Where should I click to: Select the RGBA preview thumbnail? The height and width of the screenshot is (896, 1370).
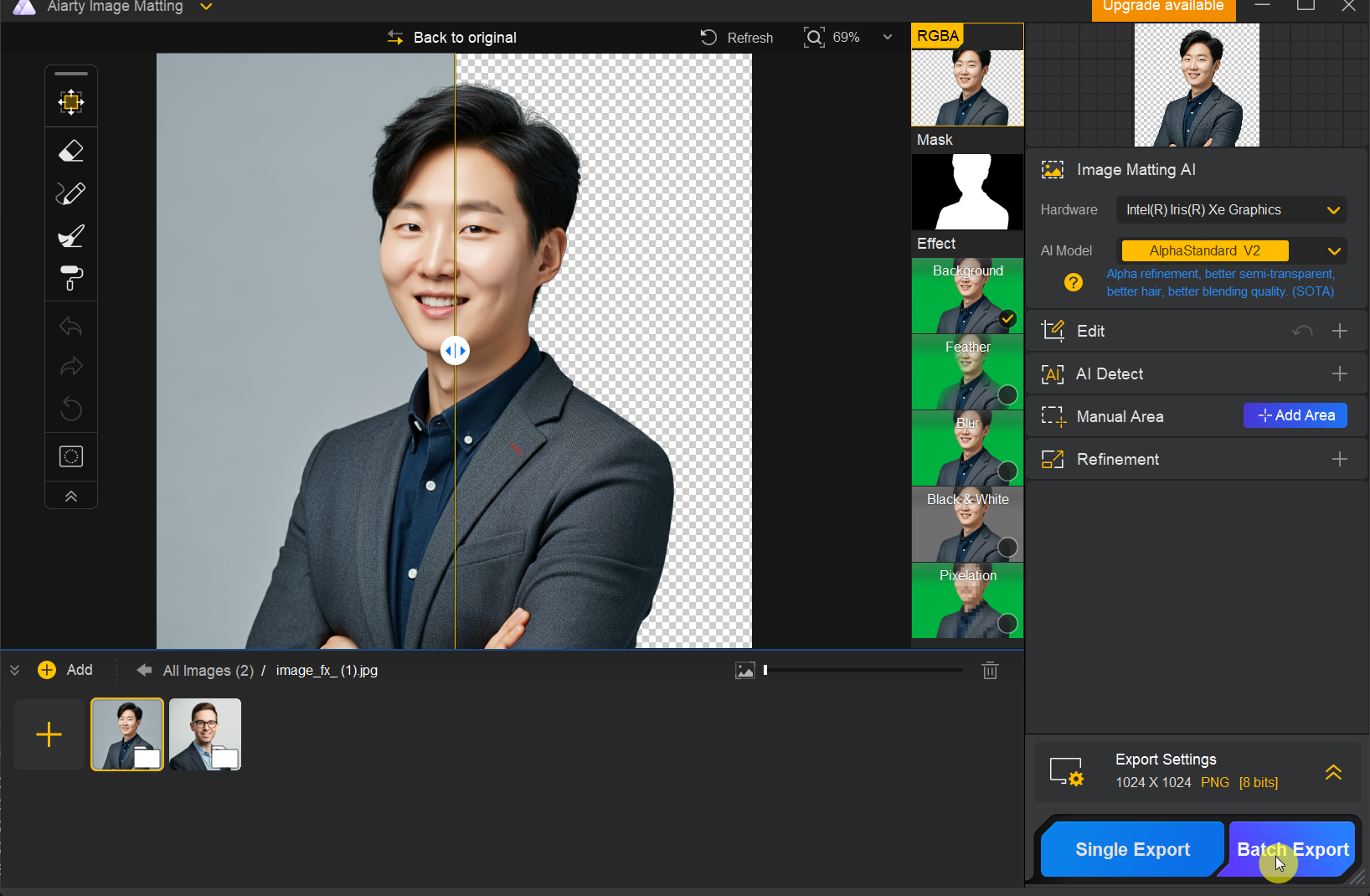967,87
